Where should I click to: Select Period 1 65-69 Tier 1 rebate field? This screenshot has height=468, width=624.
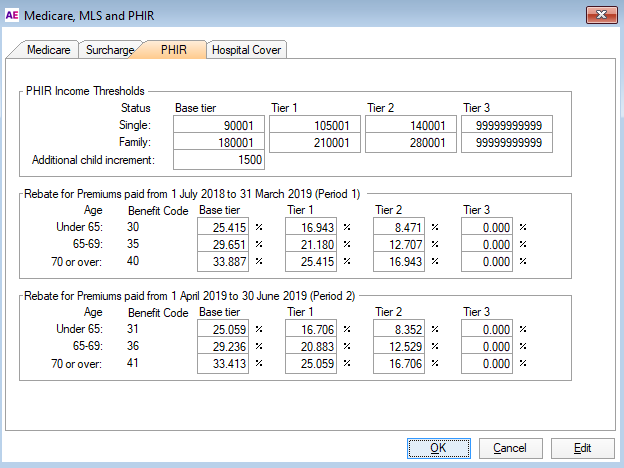coord(313,245)
